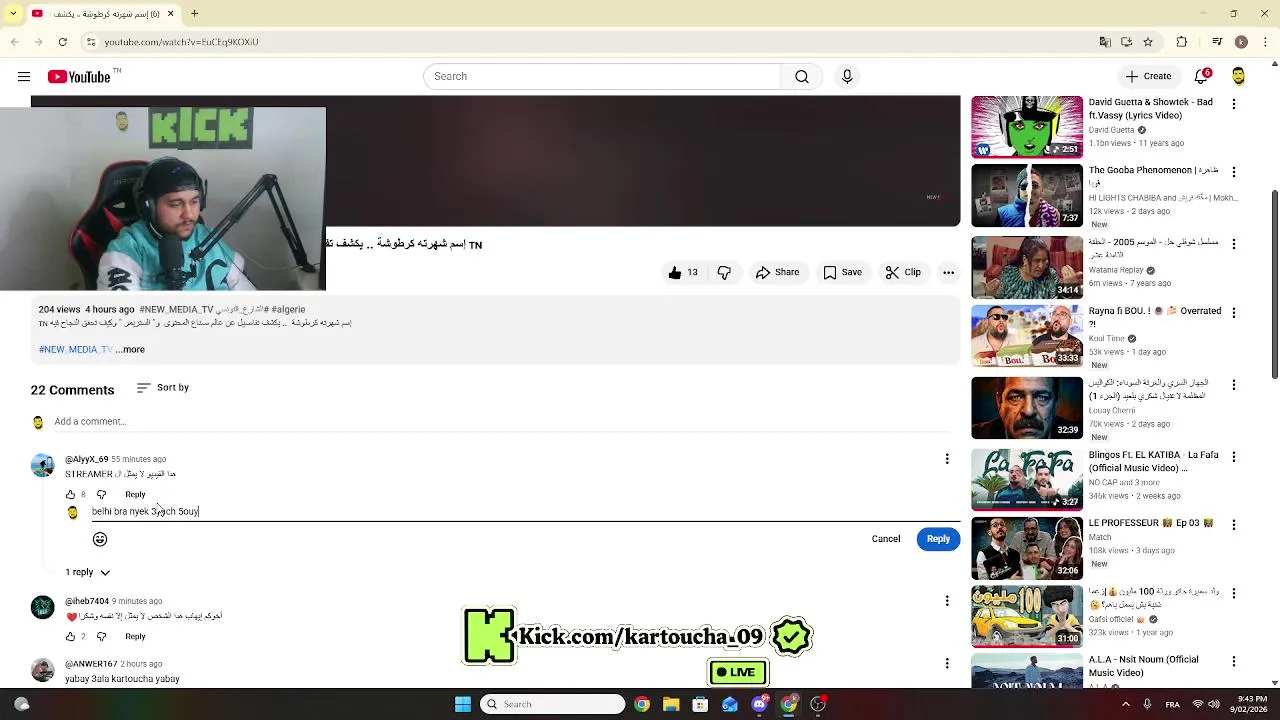Dislike the comment by @iheb7404
This screenshot has height=720, width=1280.
click(x=101, y=637)
